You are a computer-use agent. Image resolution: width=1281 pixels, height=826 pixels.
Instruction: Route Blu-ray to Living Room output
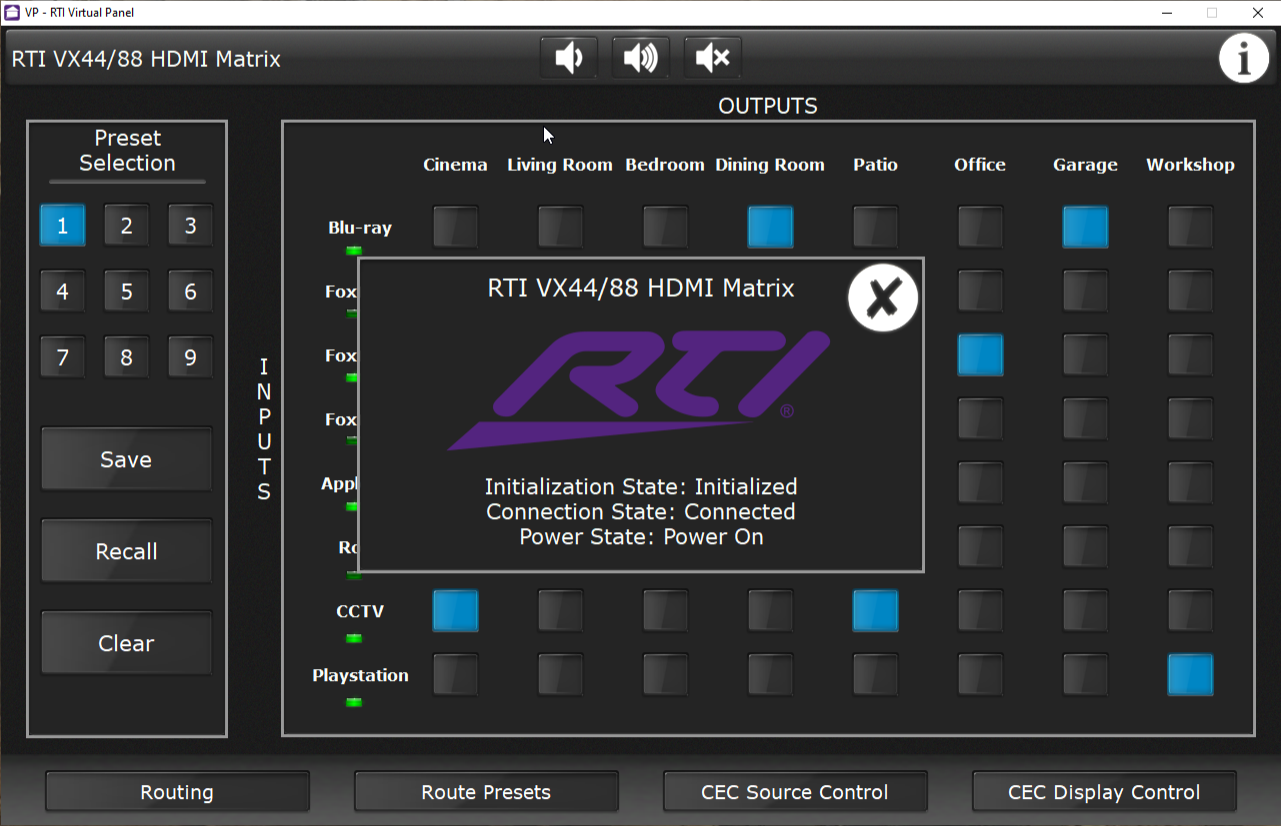(x=560, y=227)
